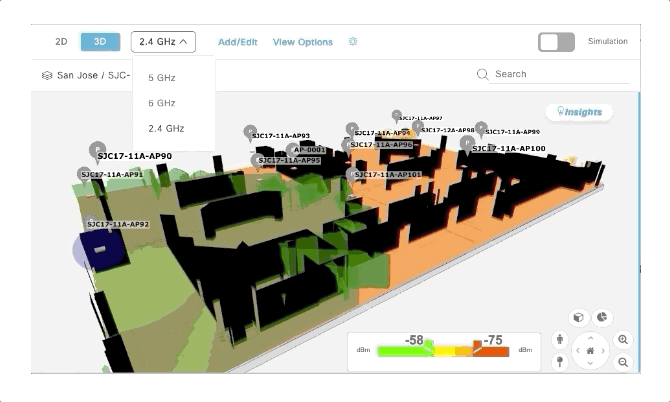Choose 5 GHz from the dropdown list

pyautogui.click(x=161, y=77)
